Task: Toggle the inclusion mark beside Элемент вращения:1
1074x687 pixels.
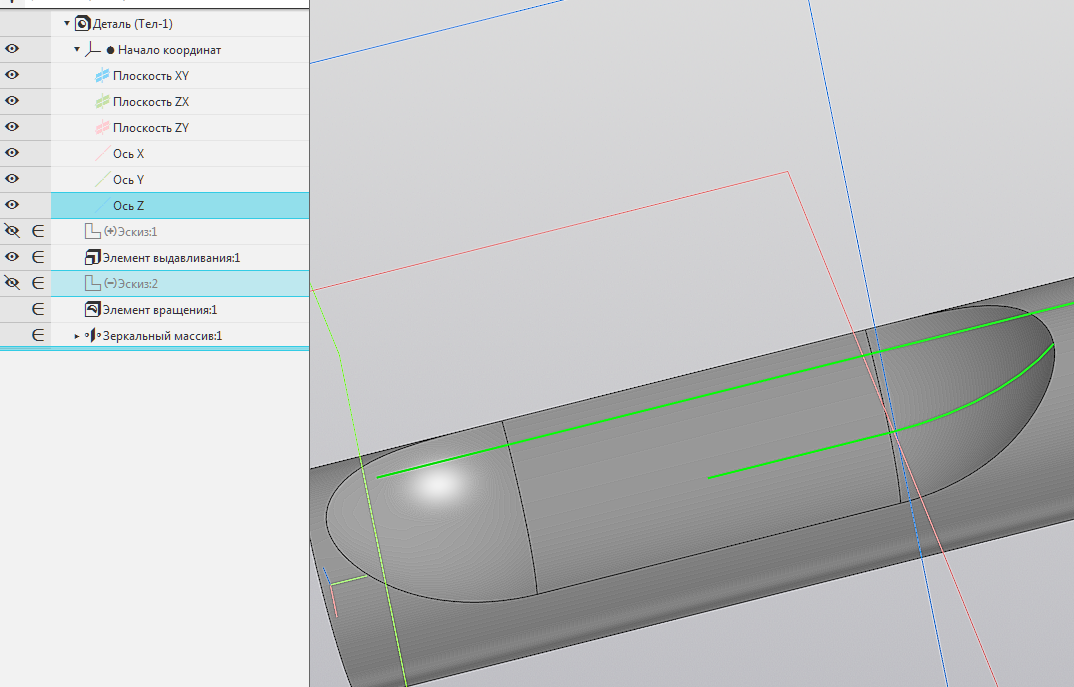Action: [38, 310]
